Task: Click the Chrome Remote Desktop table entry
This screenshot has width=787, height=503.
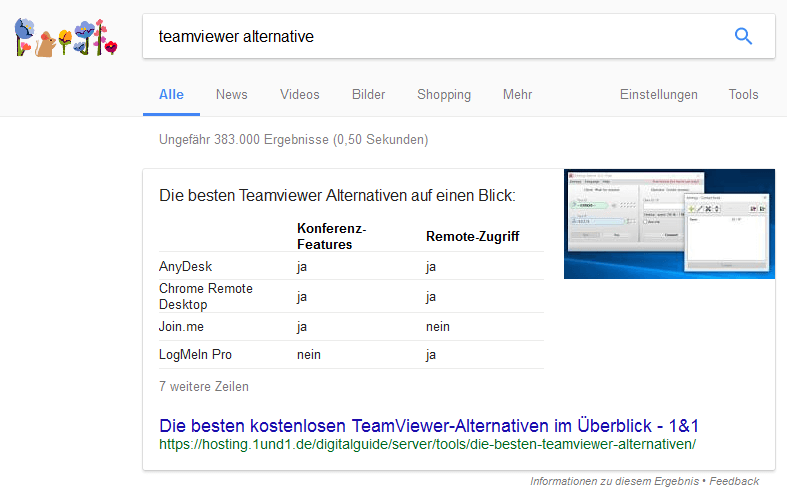Action: [x=206, y=296]
